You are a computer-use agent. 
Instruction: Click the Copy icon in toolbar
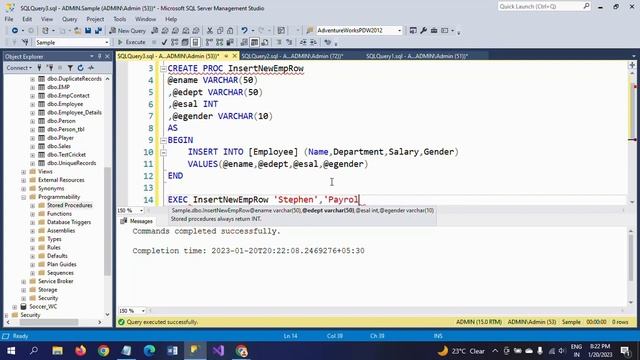click(x=220, y=31)
